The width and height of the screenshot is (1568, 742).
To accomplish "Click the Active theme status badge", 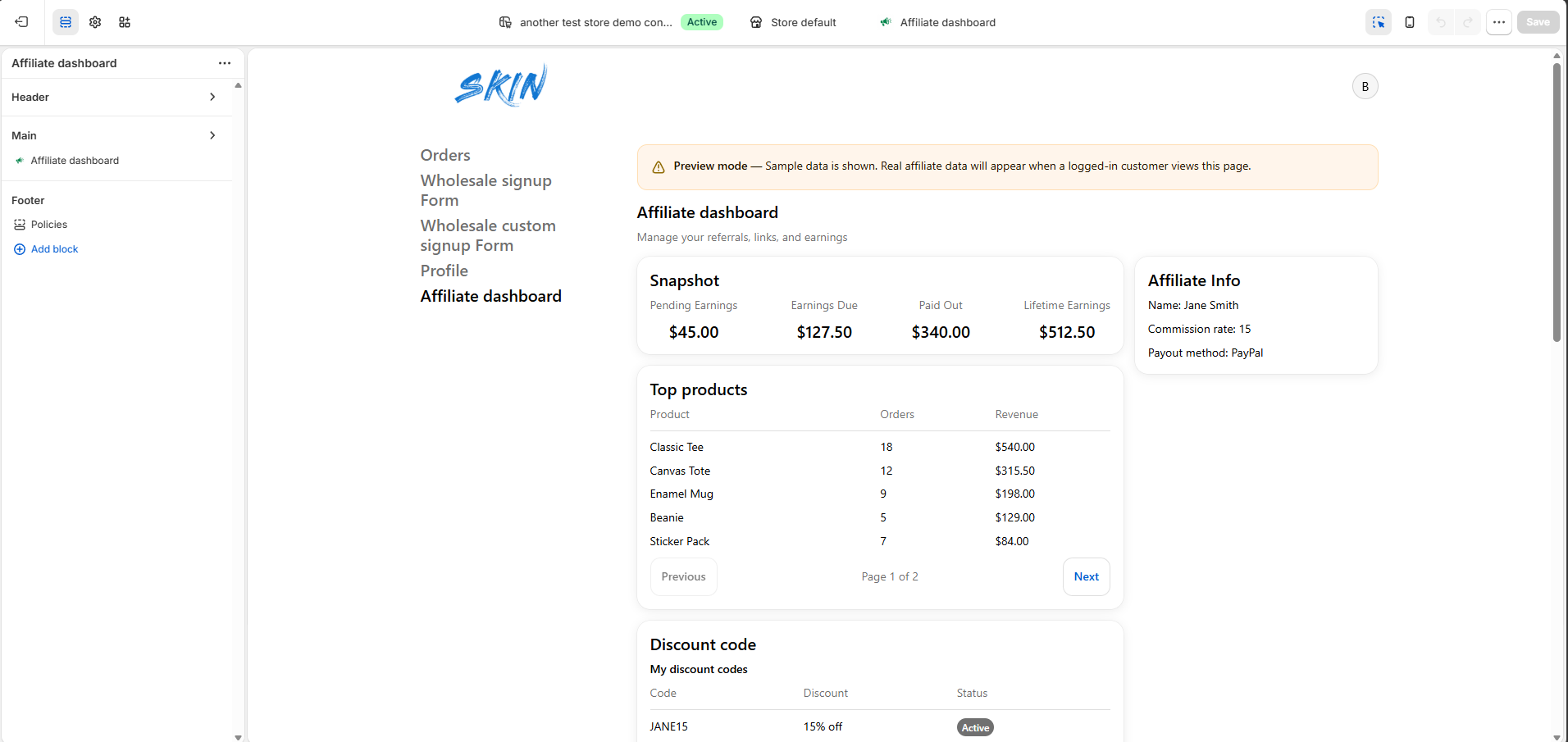I will tap(702, 22).
